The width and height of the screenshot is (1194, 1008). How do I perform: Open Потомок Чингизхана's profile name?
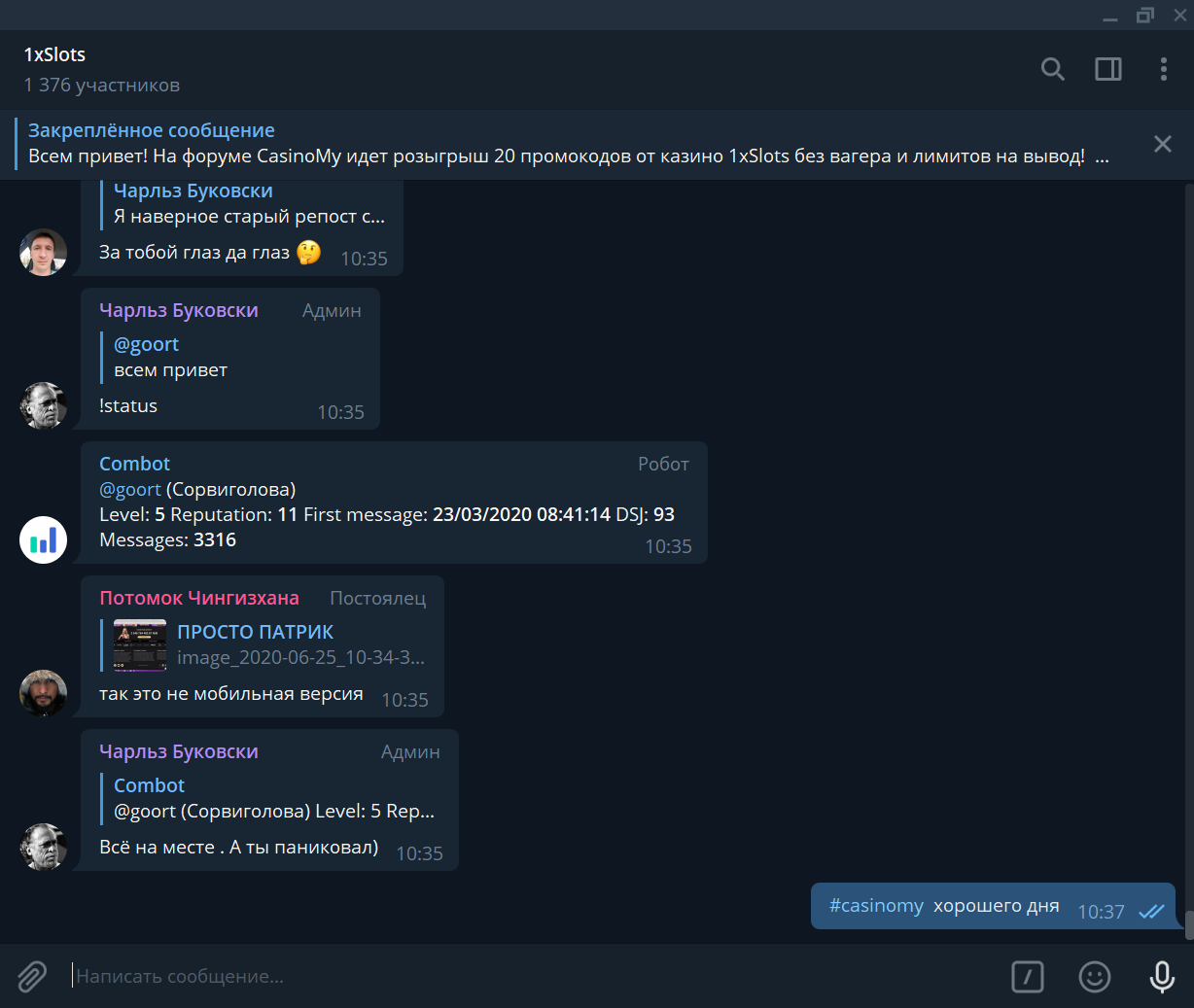[x=199, y=598]
